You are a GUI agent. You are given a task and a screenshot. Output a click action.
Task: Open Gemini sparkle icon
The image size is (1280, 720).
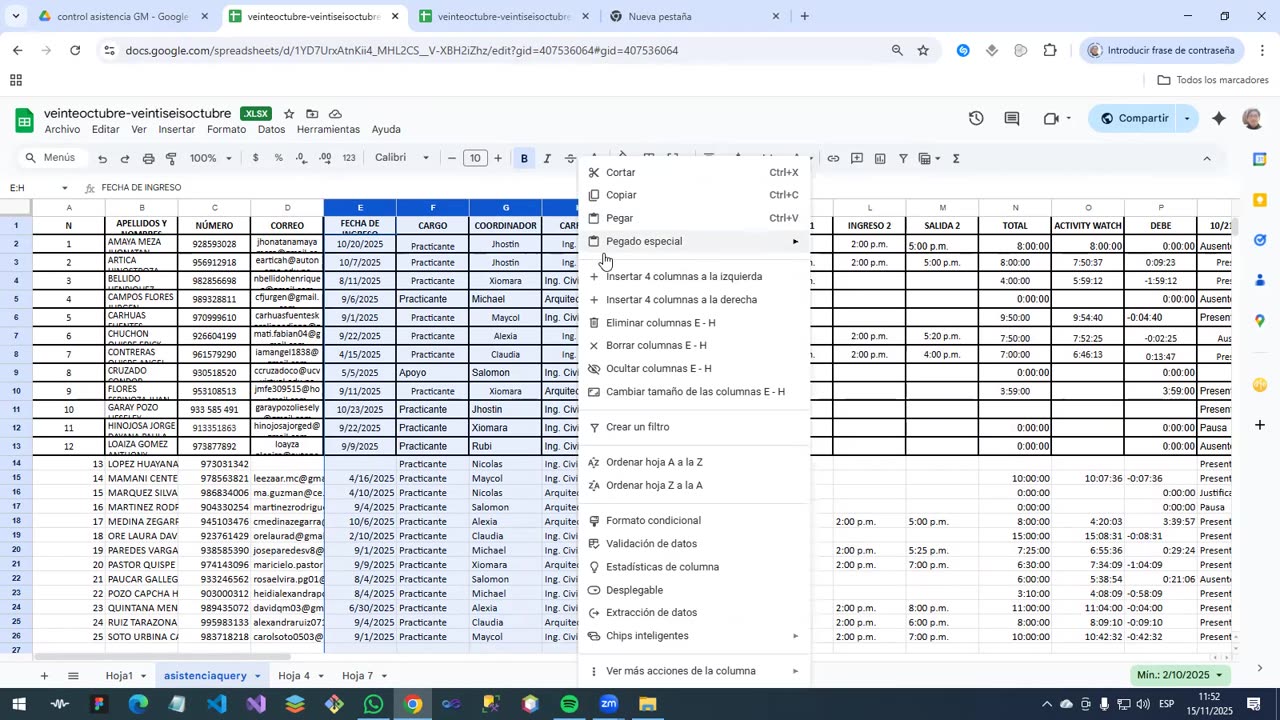click(x=1218, y=118)
